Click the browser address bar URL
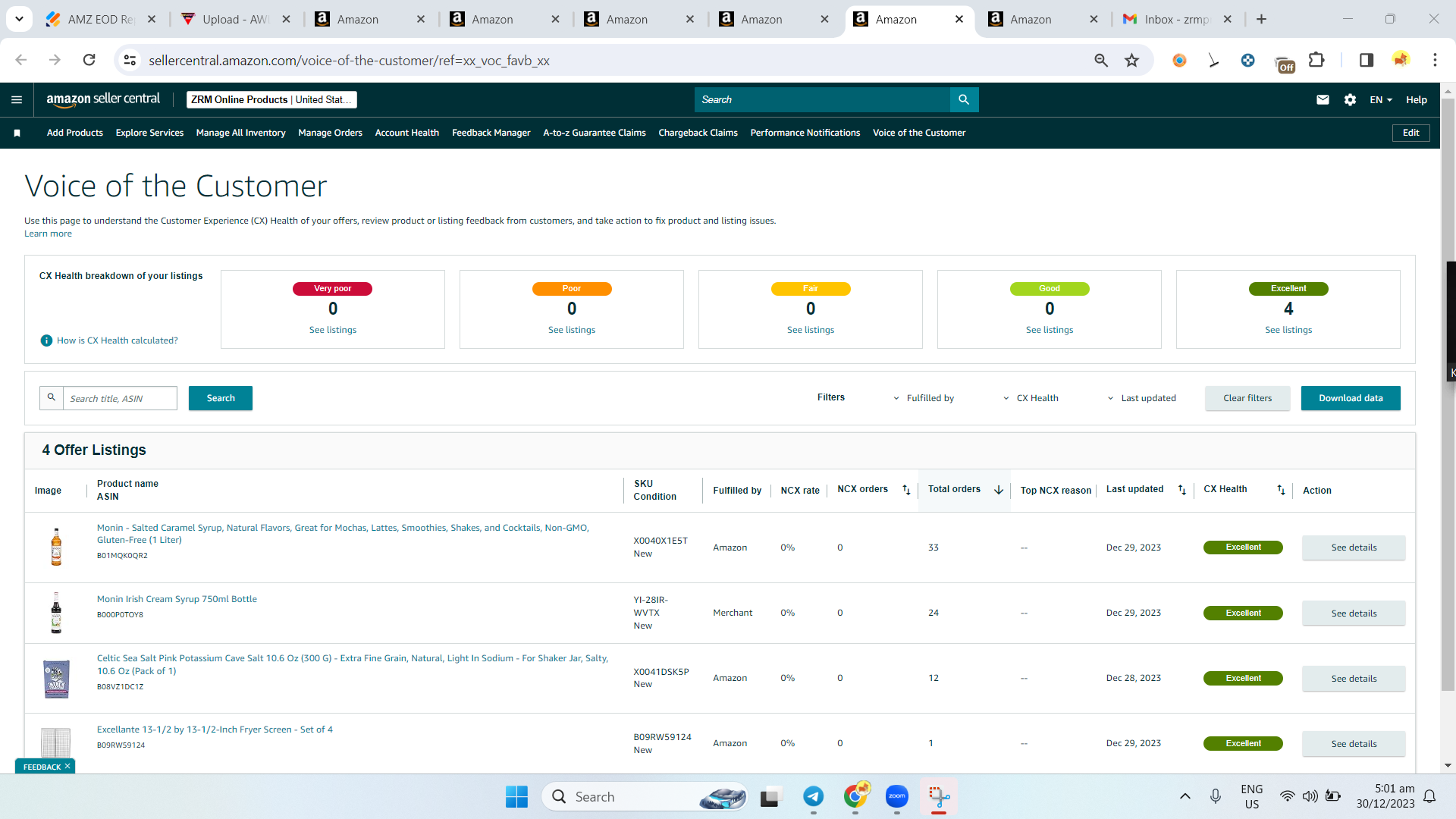Viewport: 1456px width, 819px height. 349,60
